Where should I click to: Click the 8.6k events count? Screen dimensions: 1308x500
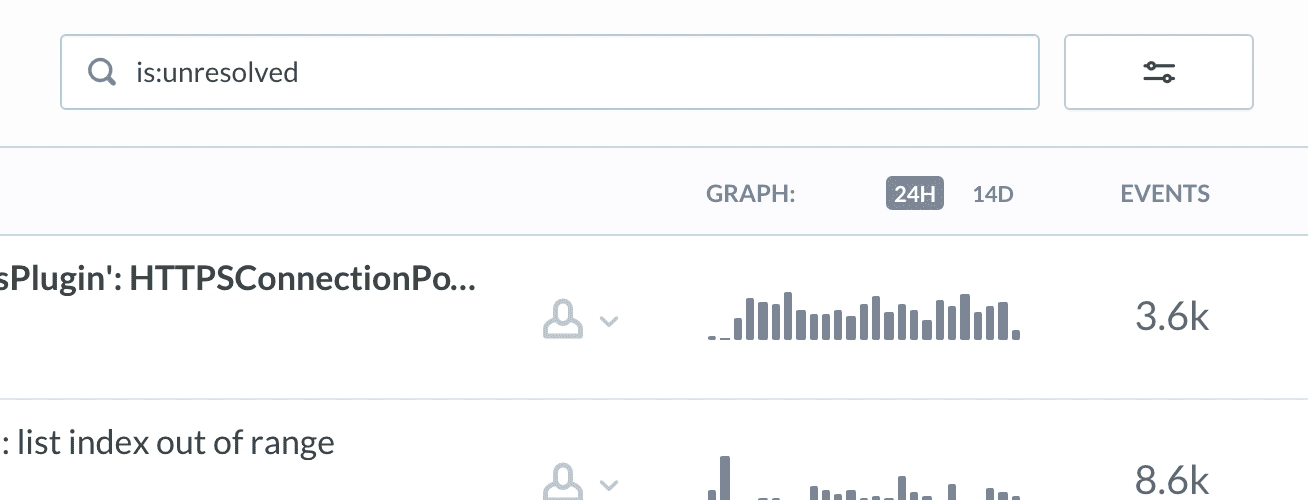coord(1172,480)
